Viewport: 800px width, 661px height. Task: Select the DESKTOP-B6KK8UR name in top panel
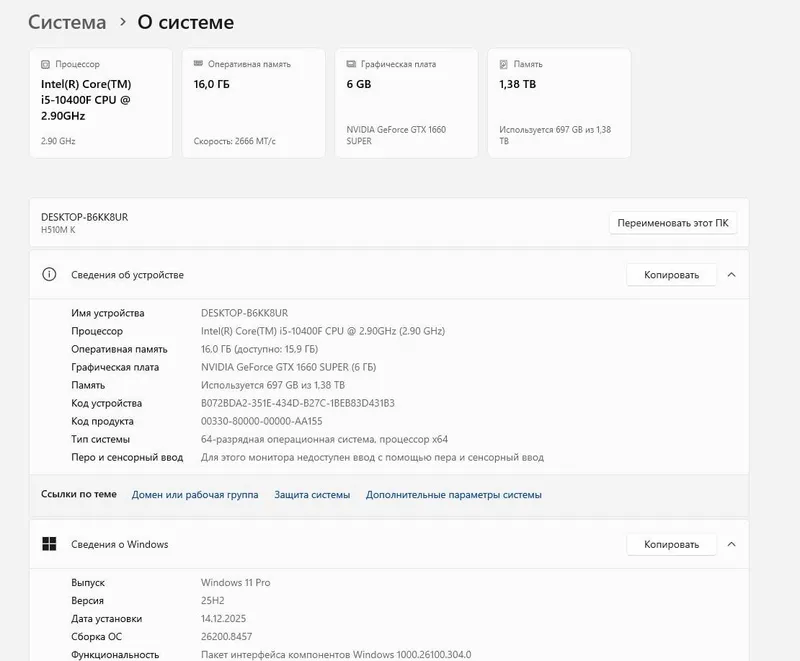tap(85, 217)
